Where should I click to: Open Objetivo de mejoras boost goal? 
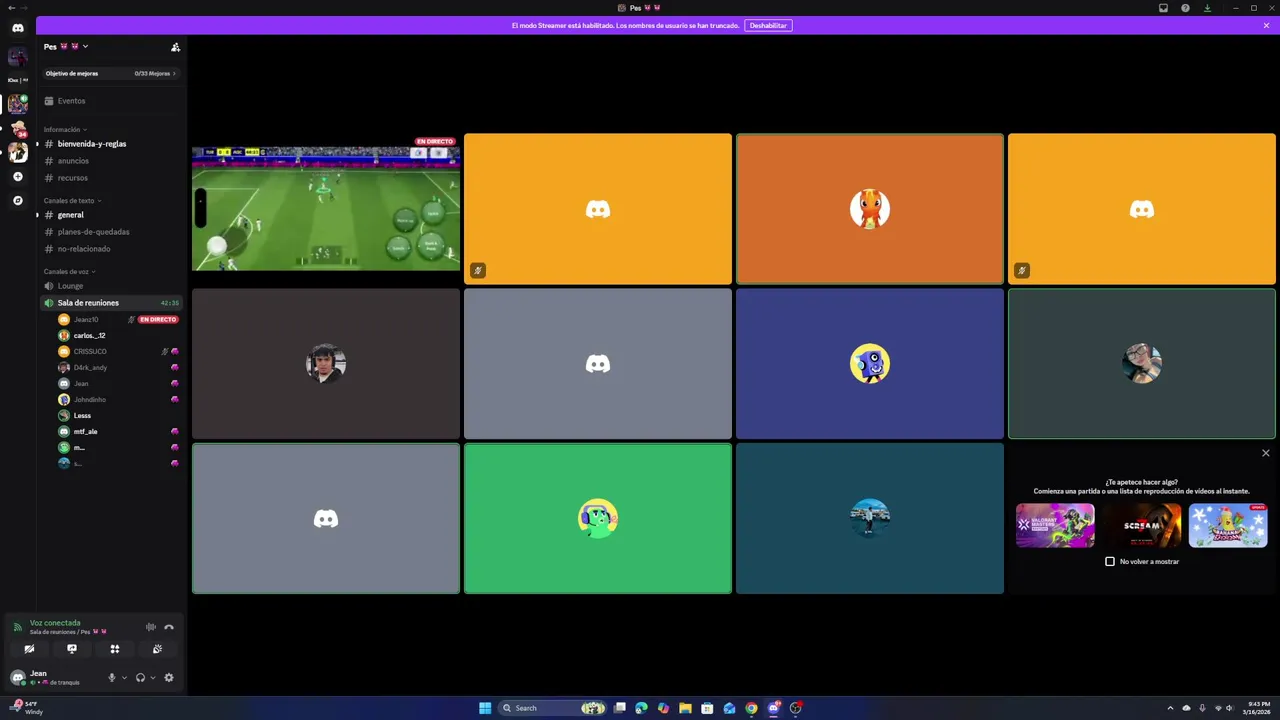pos(110,73)
